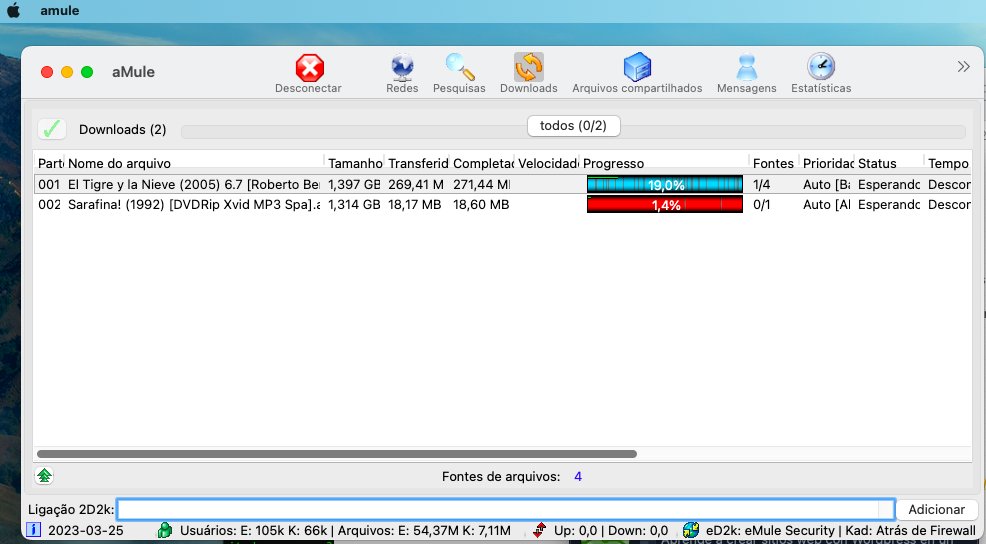Click the green users icon in status bar
This screenshot has height=544, width=986.
click(165, 530)
